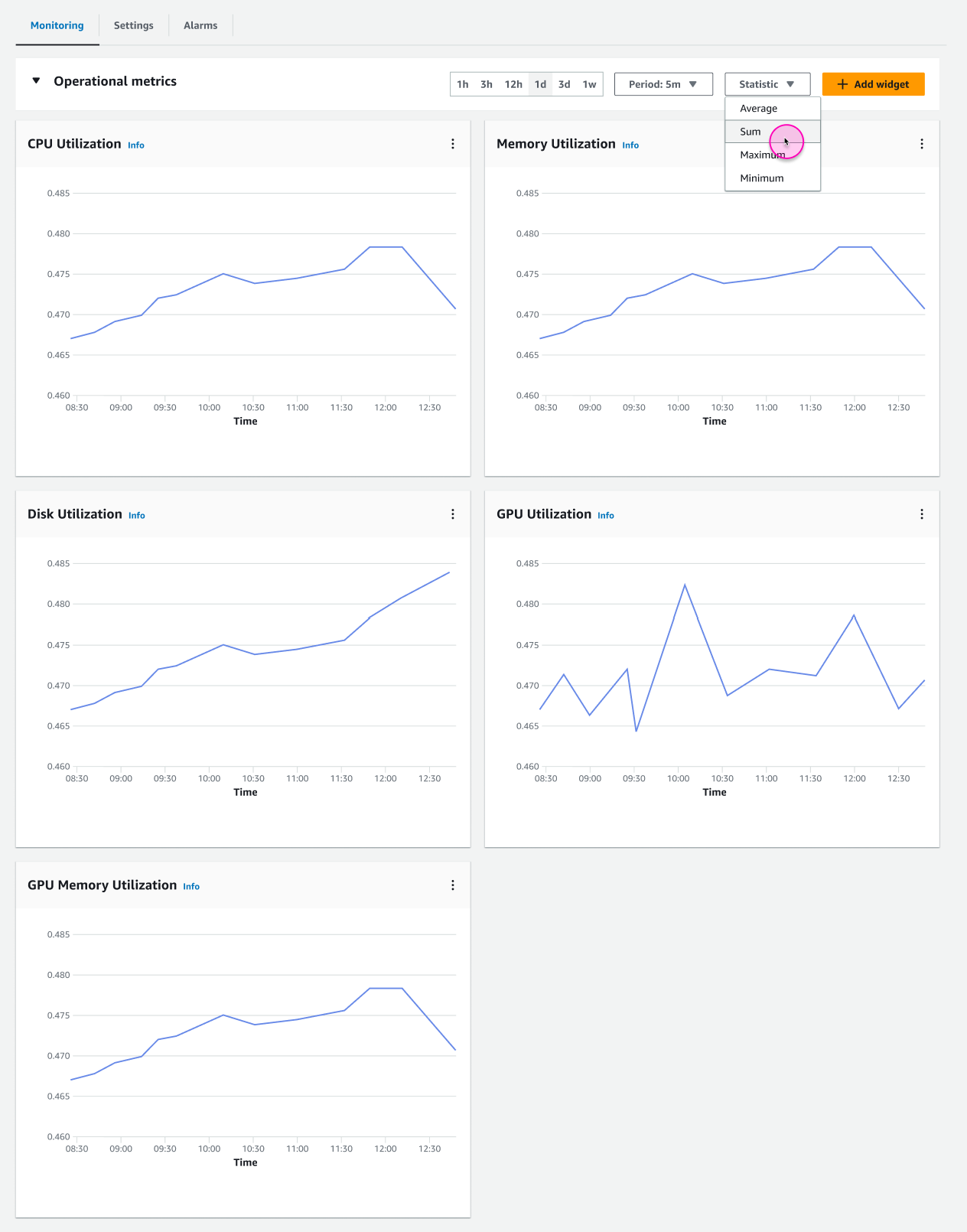Open Disk Utilization three-dot menu

(x=453, y=514)
